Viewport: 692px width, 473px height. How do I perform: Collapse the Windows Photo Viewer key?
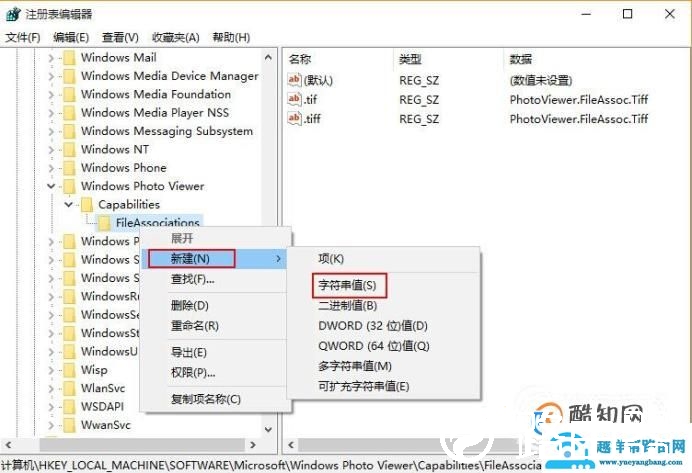pyautogui.click(x=51, y=186)
